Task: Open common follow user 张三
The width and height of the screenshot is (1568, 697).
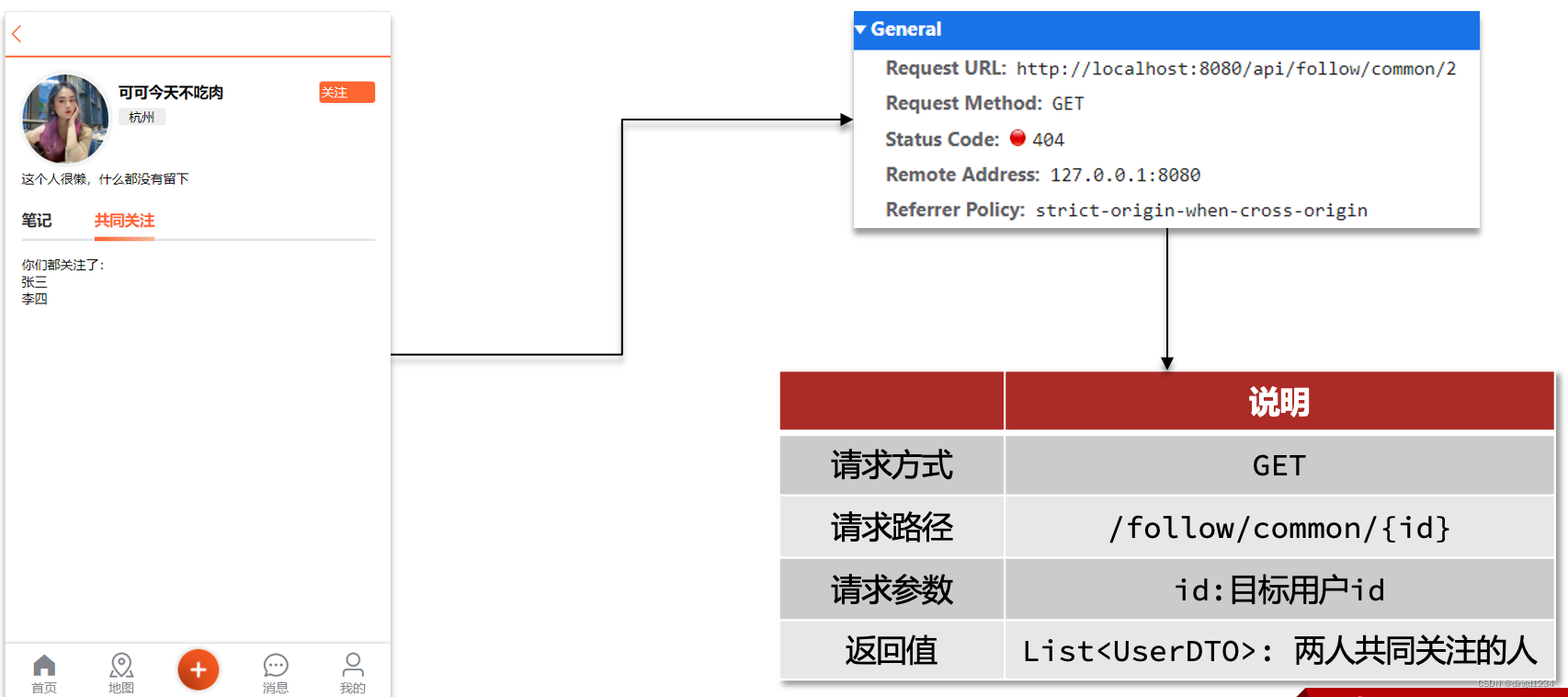Action: [34, 282]
